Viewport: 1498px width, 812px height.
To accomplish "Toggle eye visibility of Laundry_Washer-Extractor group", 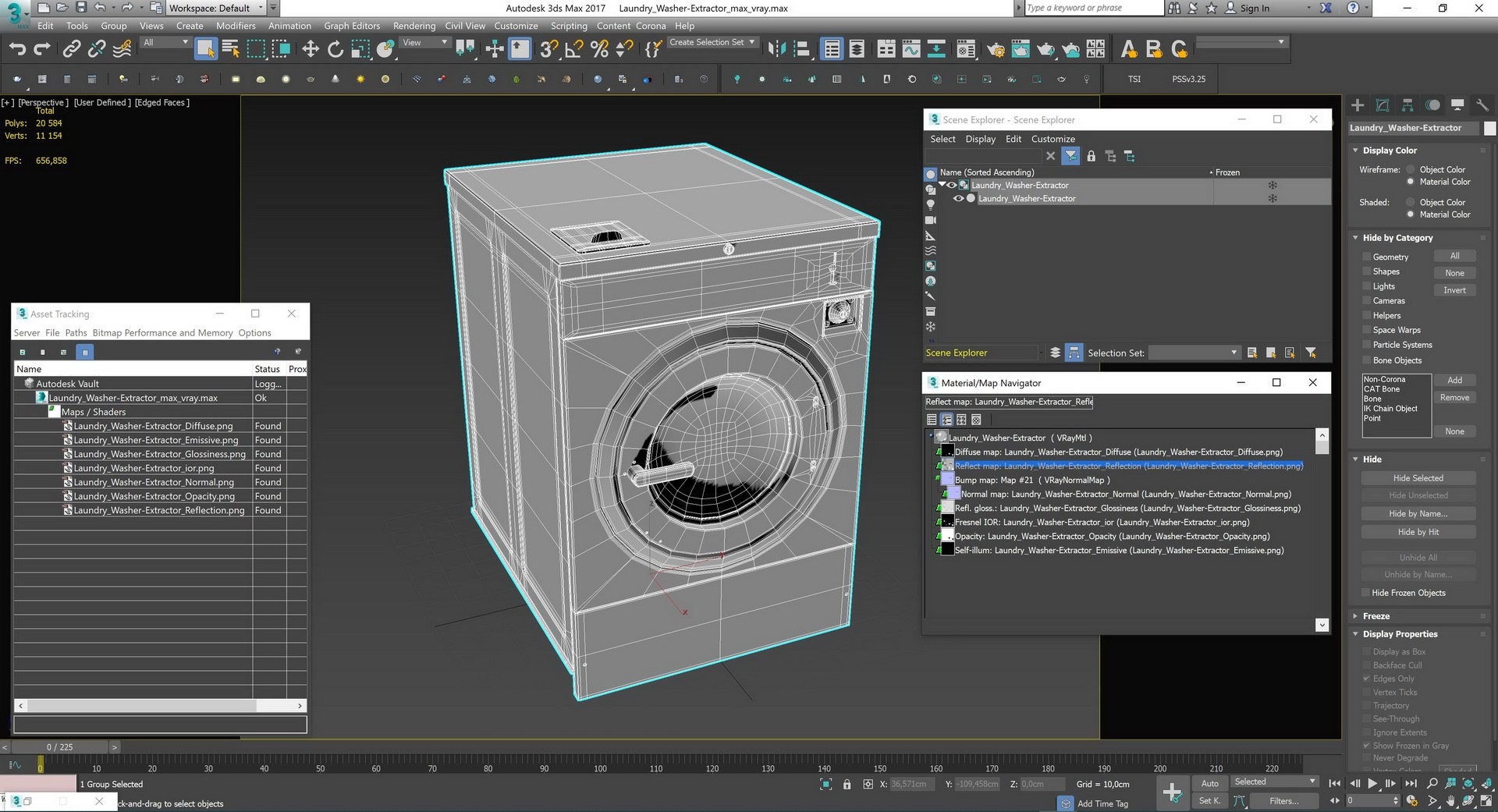I will pos(952,185).
